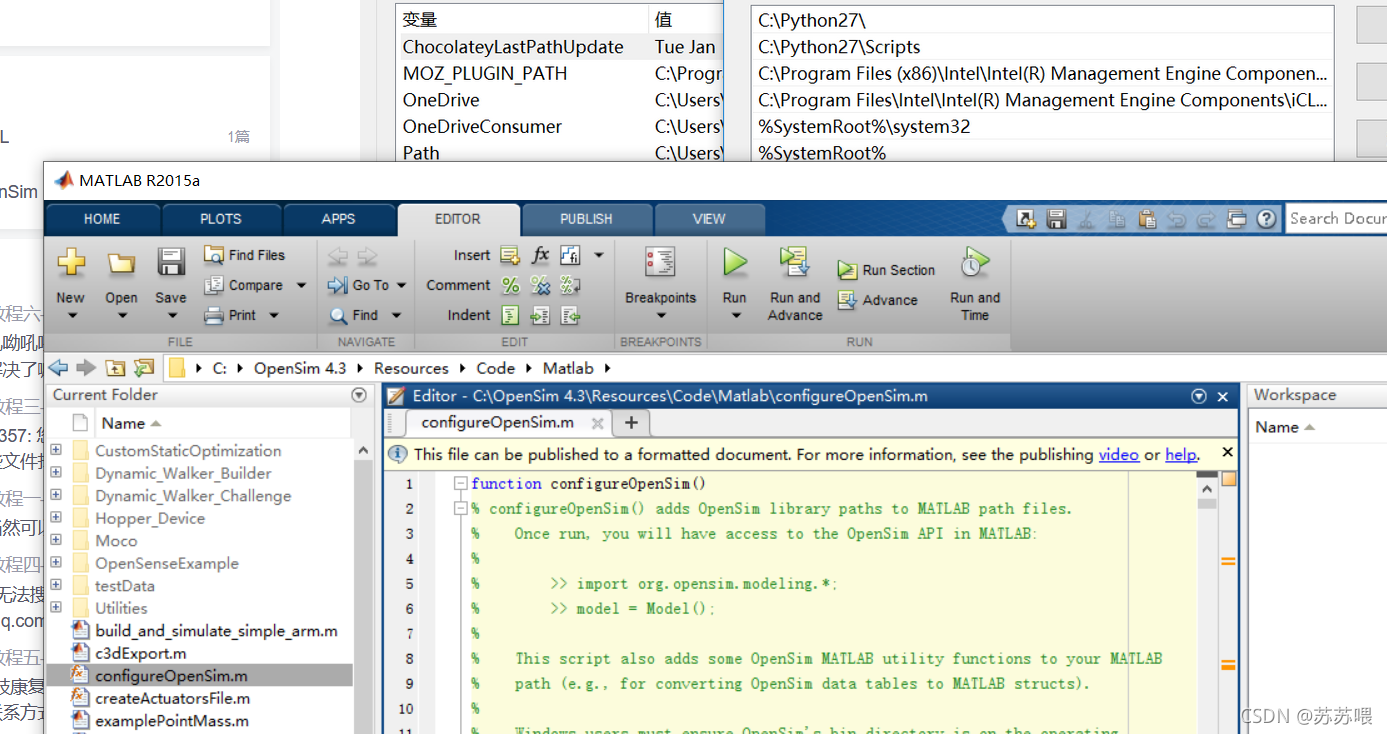Select c3dExport.m in Current Folder
1387x734 pixels.
click(x=141, y=653)
